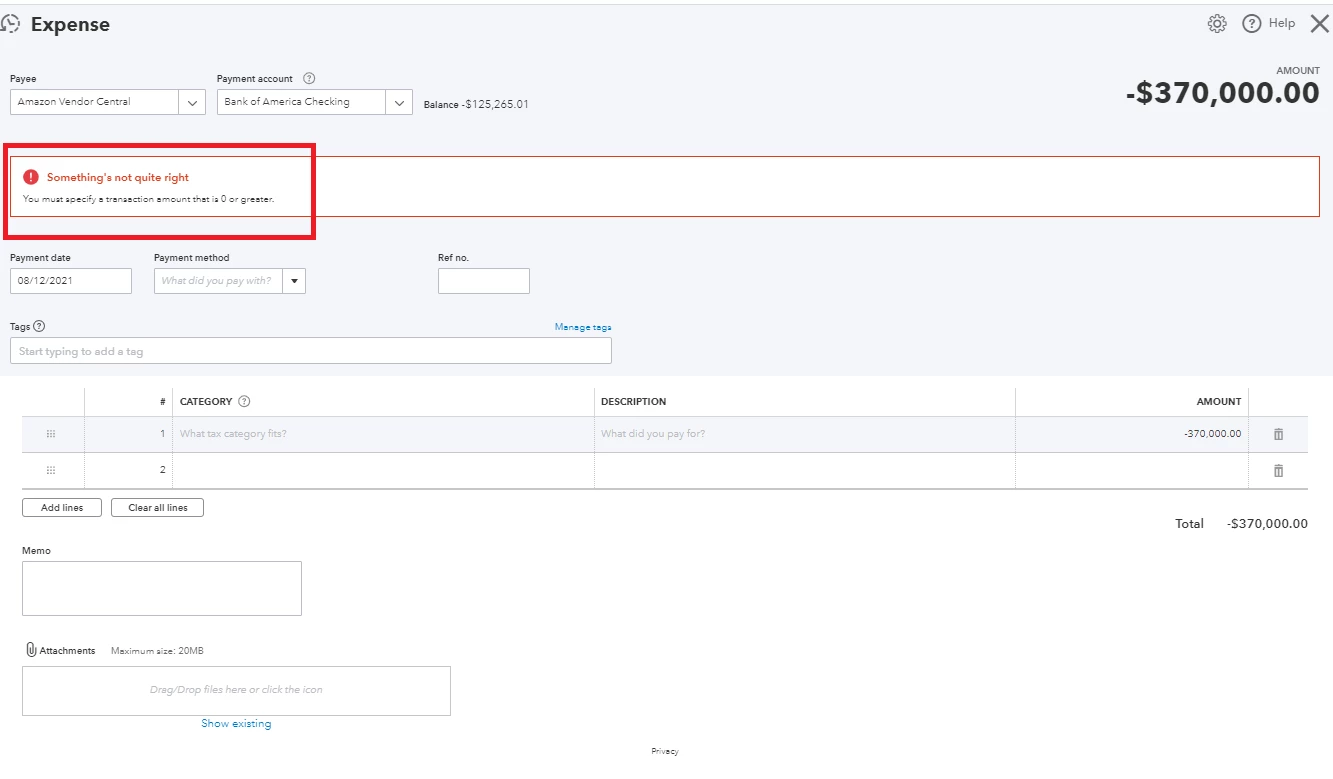The width and height of the screenshot is (1333, 779).
Task: Open the Manage tags link
Action: coord(583,327)
